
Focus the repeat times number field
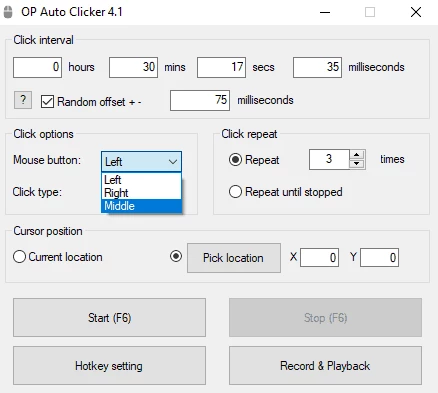coord(329,159)
